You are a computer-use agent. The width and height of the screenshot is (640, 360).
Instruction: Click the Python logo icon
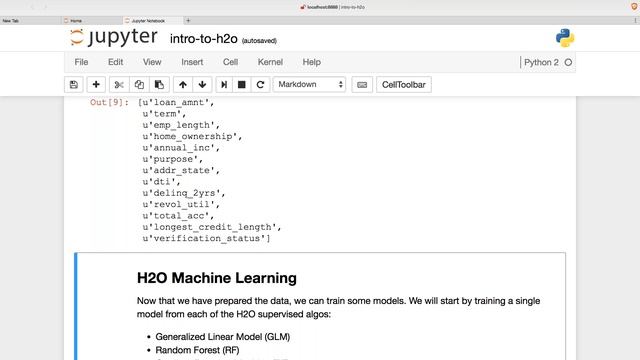click(x=565, y=38)
